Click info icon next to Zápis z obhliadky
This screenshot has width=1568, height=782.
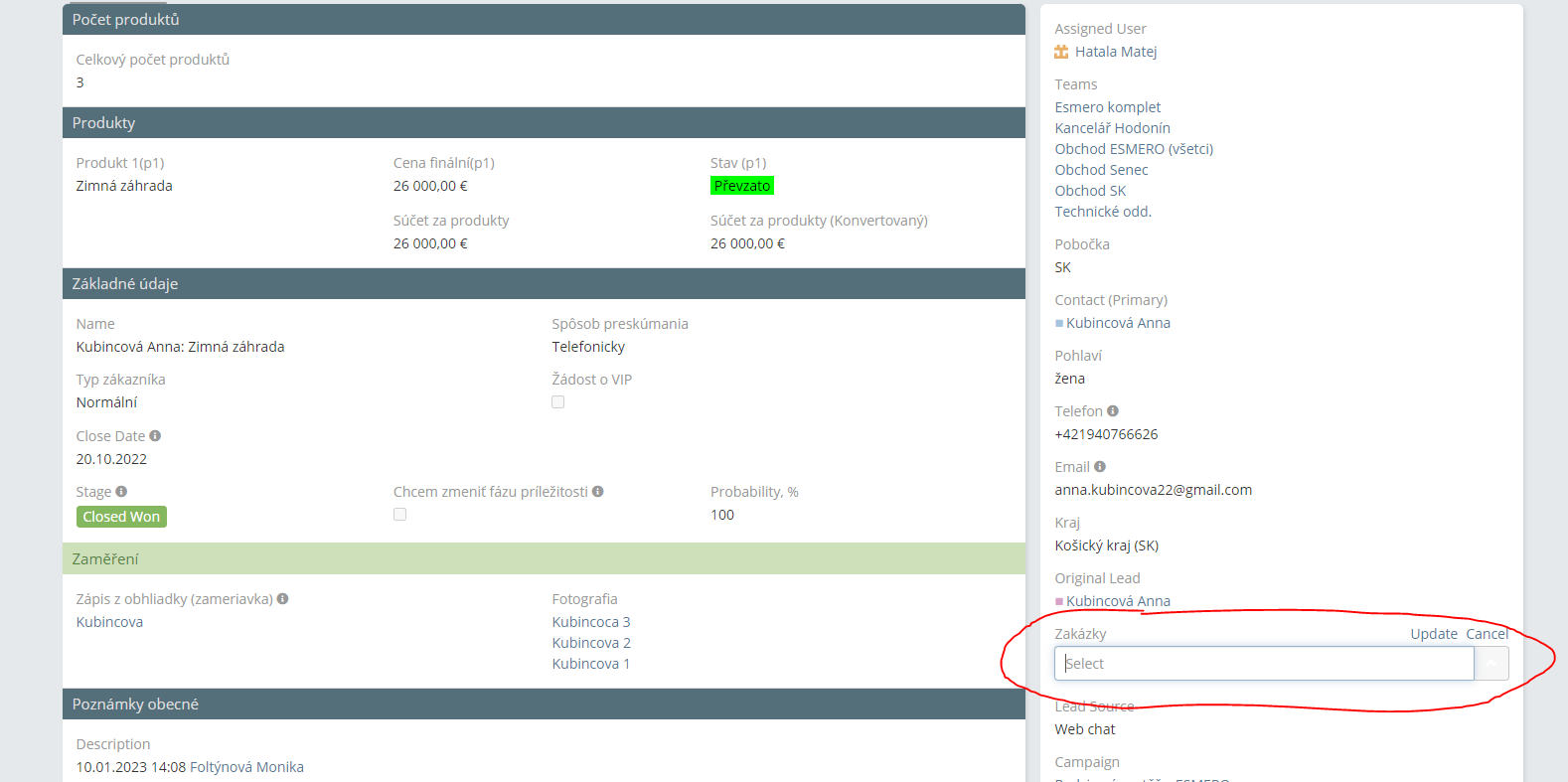tap(283, 599)
